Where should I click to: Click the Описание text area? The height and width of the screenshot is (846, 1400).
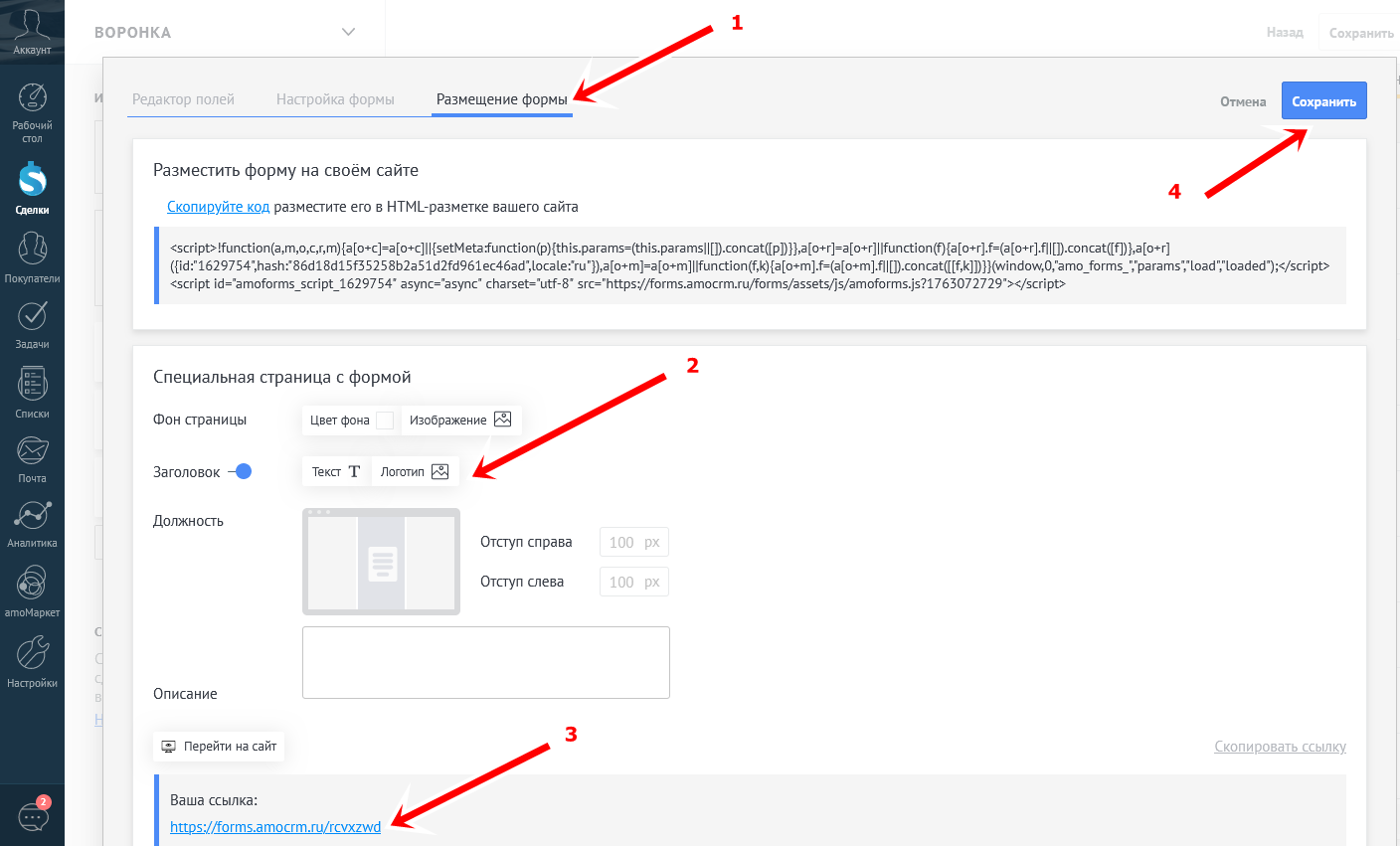click(485, 662)
